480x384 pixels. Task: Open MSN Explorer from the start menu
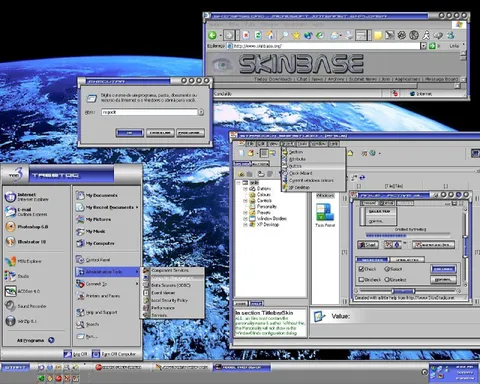(24, 261)
